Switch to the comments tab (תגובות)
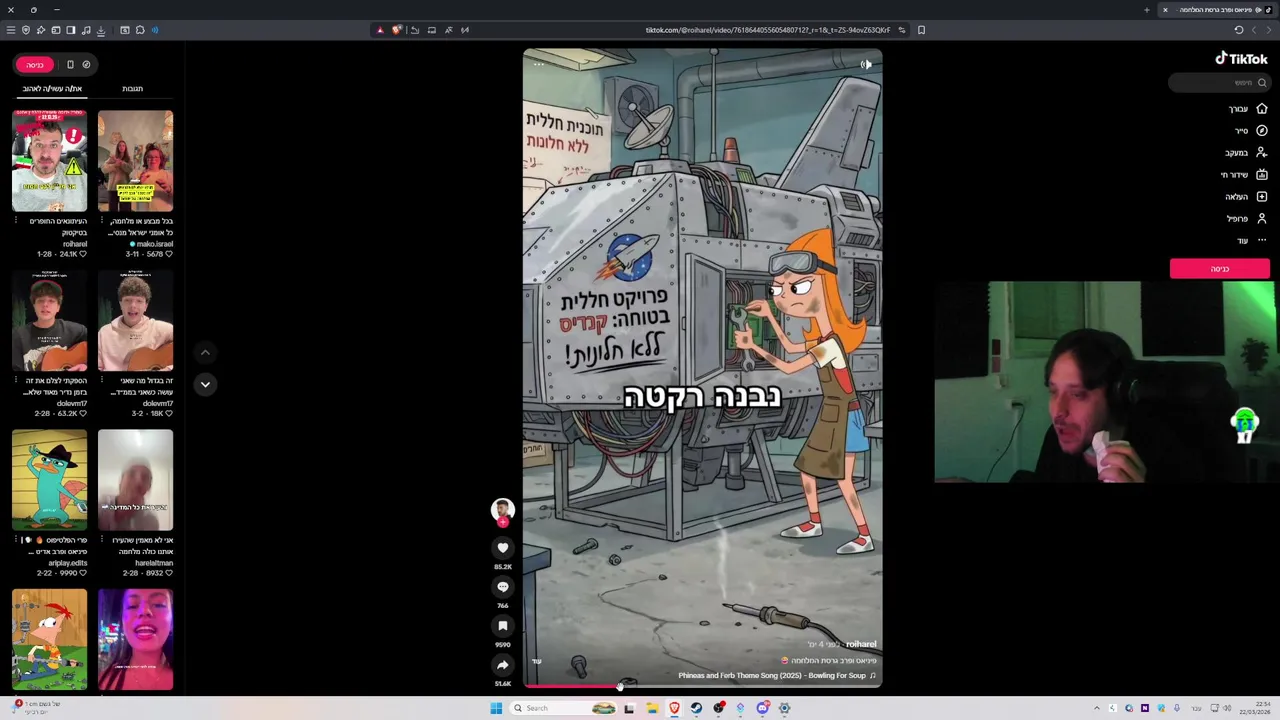Screen dimensions: 1280x720 click(x=132, y=89)
